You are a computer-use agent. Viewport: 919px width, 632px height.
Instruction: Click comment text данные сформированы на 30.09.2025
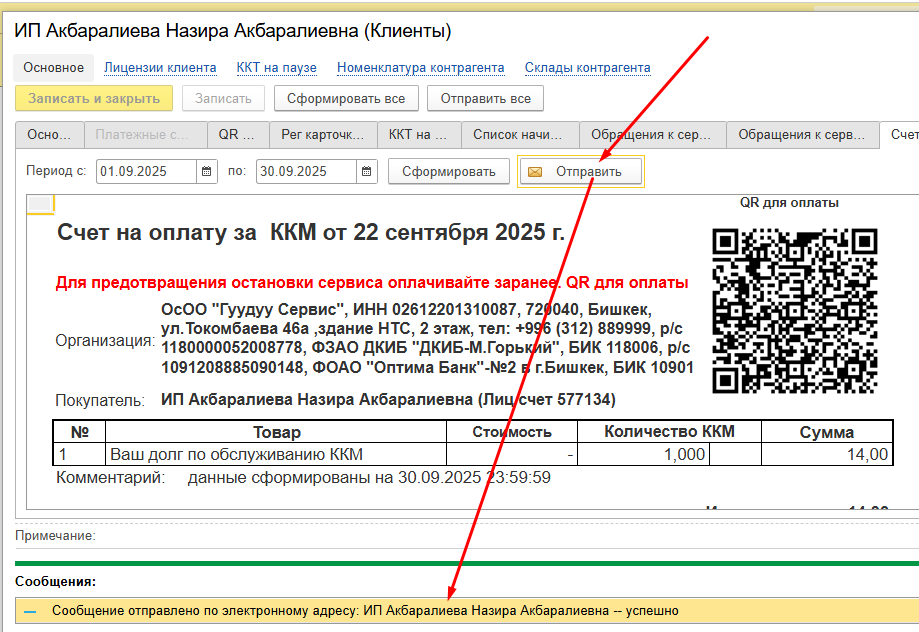click(x=369, y=478)
